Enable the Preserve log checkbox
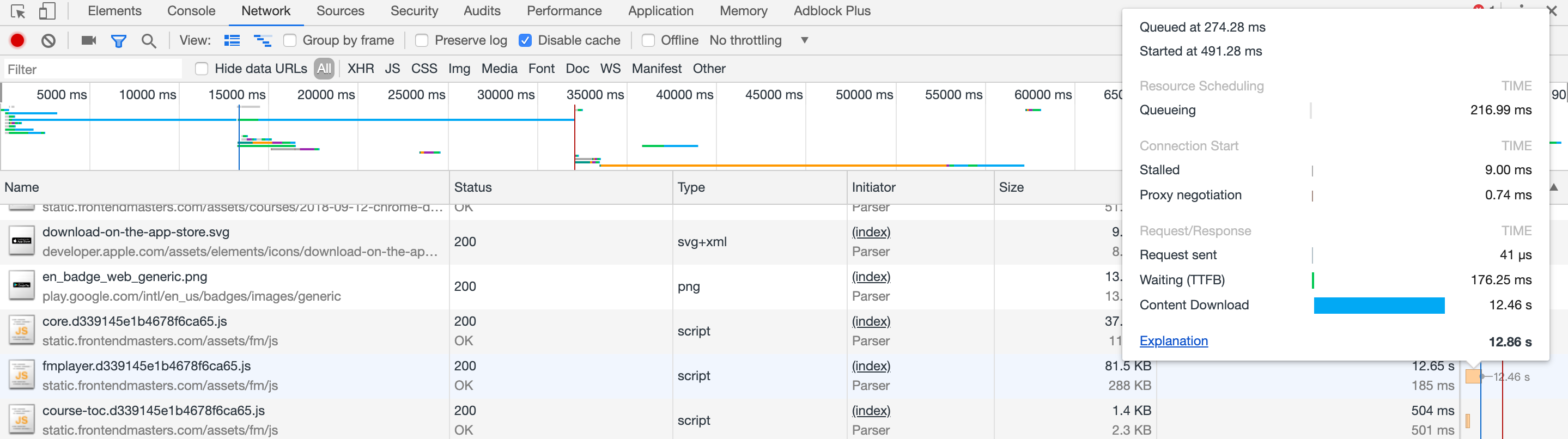Viewport: 1568px width, 439px height. (421, 40)
